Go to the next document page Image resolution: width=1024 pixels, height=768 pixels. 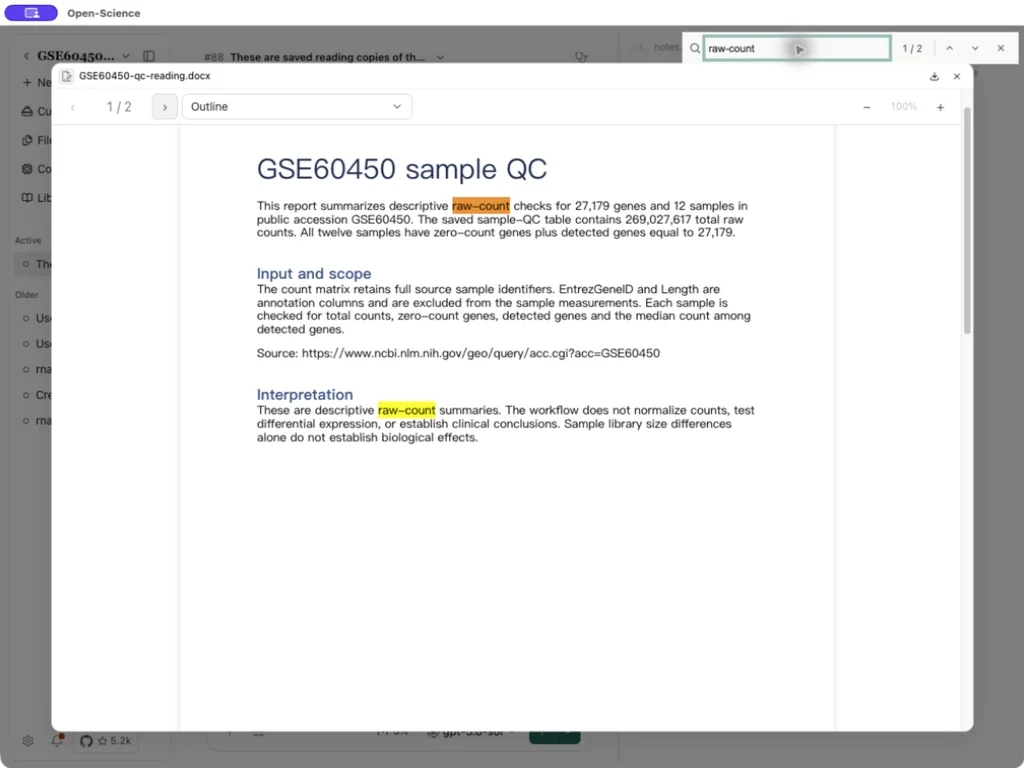pyautogui.click(x=165, y=107)
